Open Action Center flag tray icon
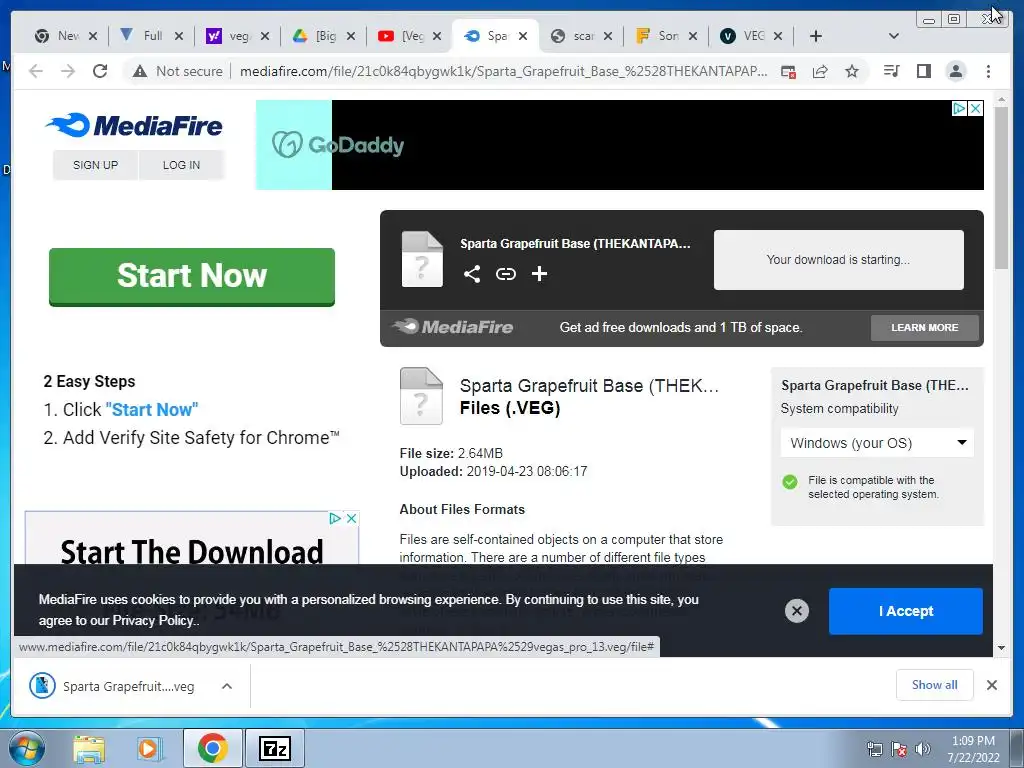Viewport: 1024px width, 768px height. click(x=899, y=749)
